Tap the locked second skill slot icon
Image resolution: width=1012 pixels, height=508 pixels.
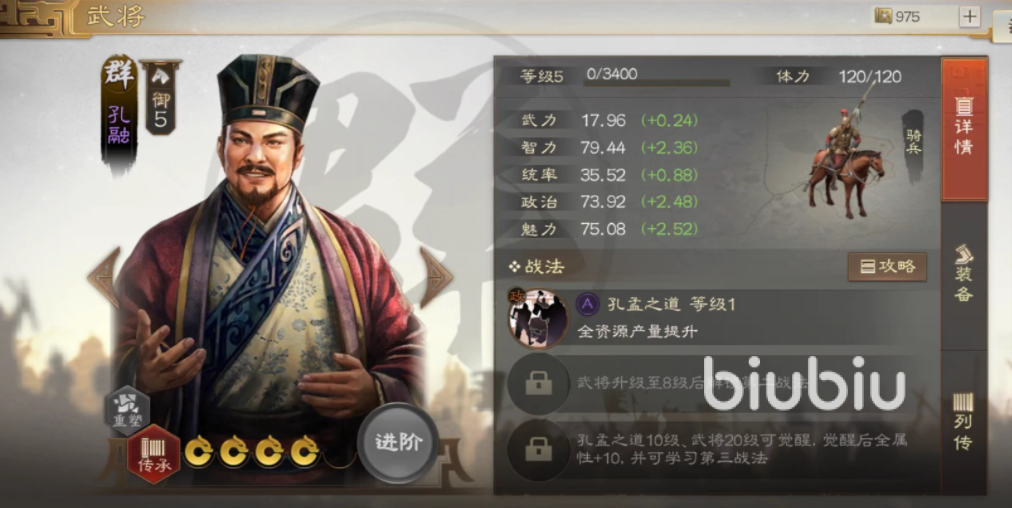click(538, 383)
